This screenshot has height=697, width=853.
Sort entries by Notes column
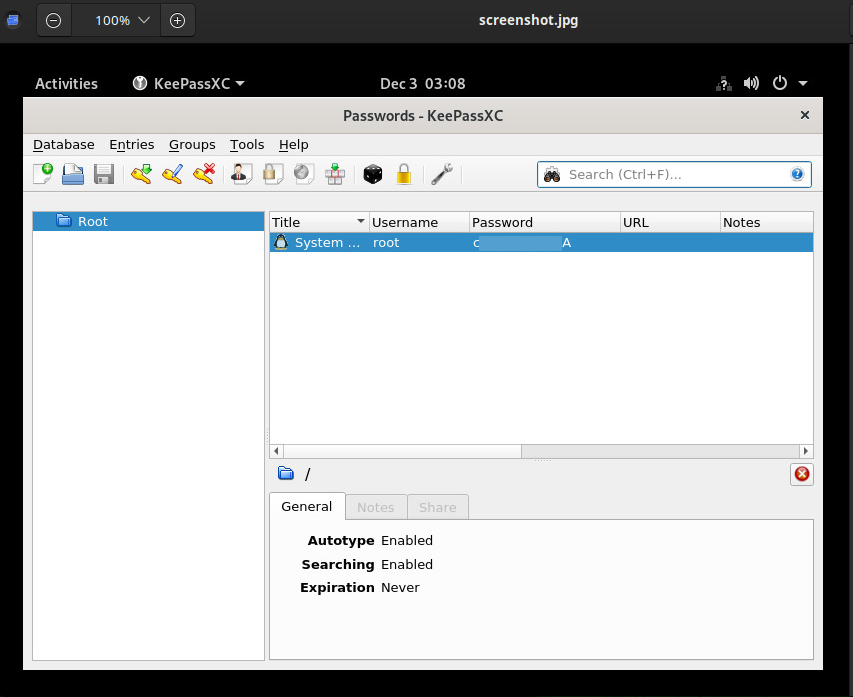tap(767, 223)
